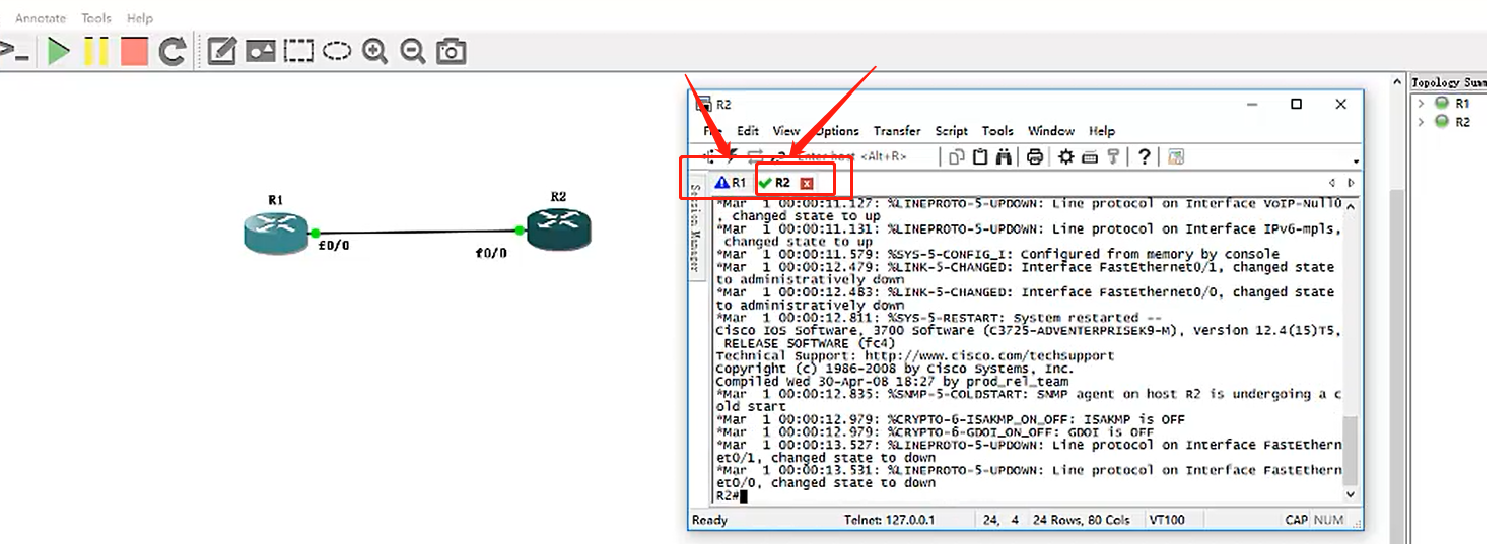Click the f0/0 label next to R1
Image resolution: width=1487 pixels, height=544 pixels.
(333, 245)
